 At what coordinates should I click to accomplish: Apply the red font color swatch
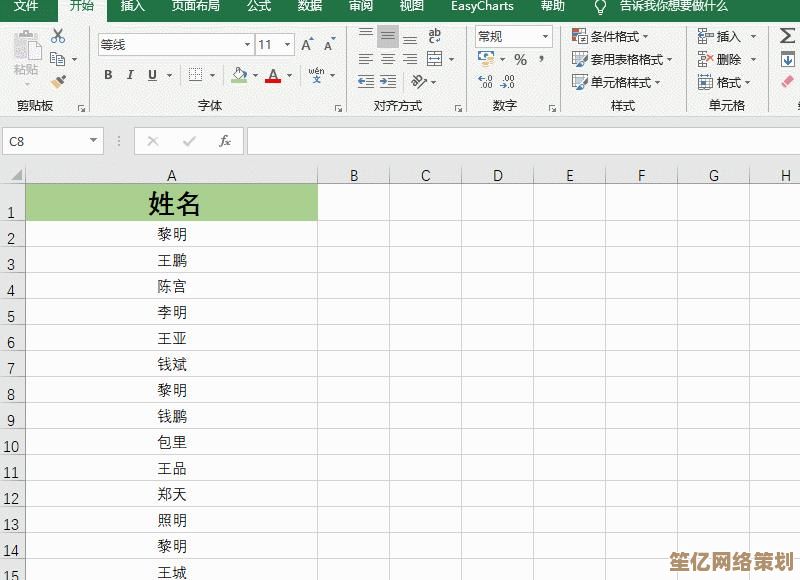[x=270, y=75]
